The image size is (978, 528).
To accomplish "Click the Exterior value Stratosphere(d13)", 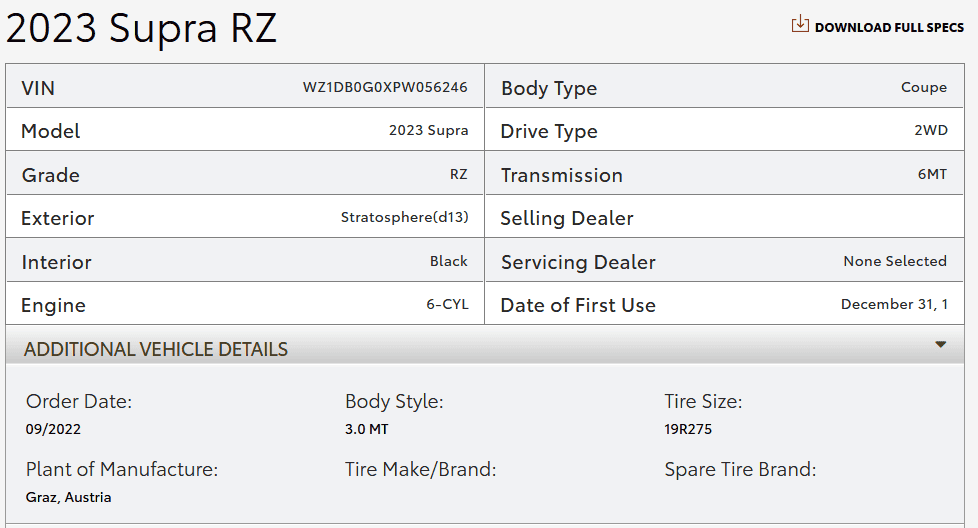I will point(404,218).
